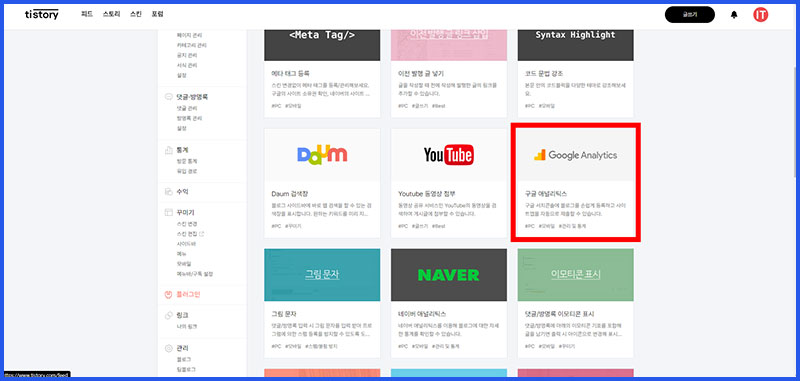Screen dimensions: 800x381
Task: Open 메뉴 under 꾸미기
Action: (182, 254)
